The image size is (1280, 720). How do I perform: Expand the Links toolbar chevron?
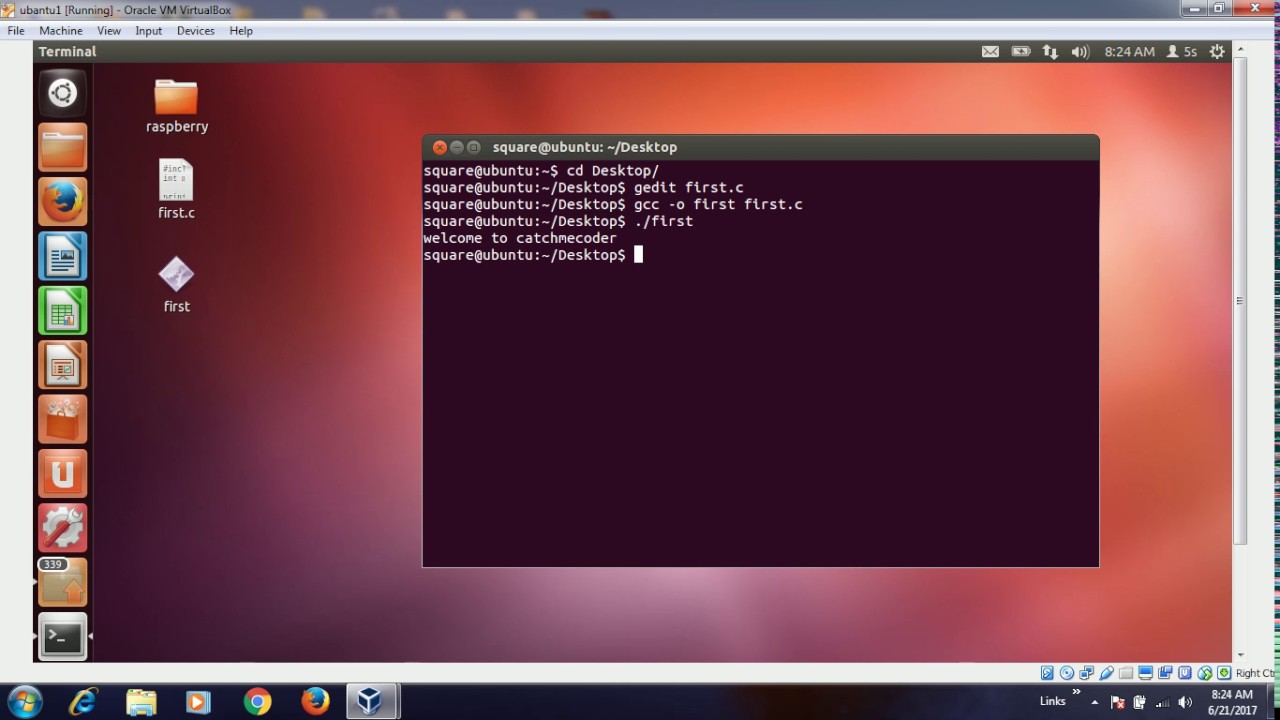(x=1076, y=692)
